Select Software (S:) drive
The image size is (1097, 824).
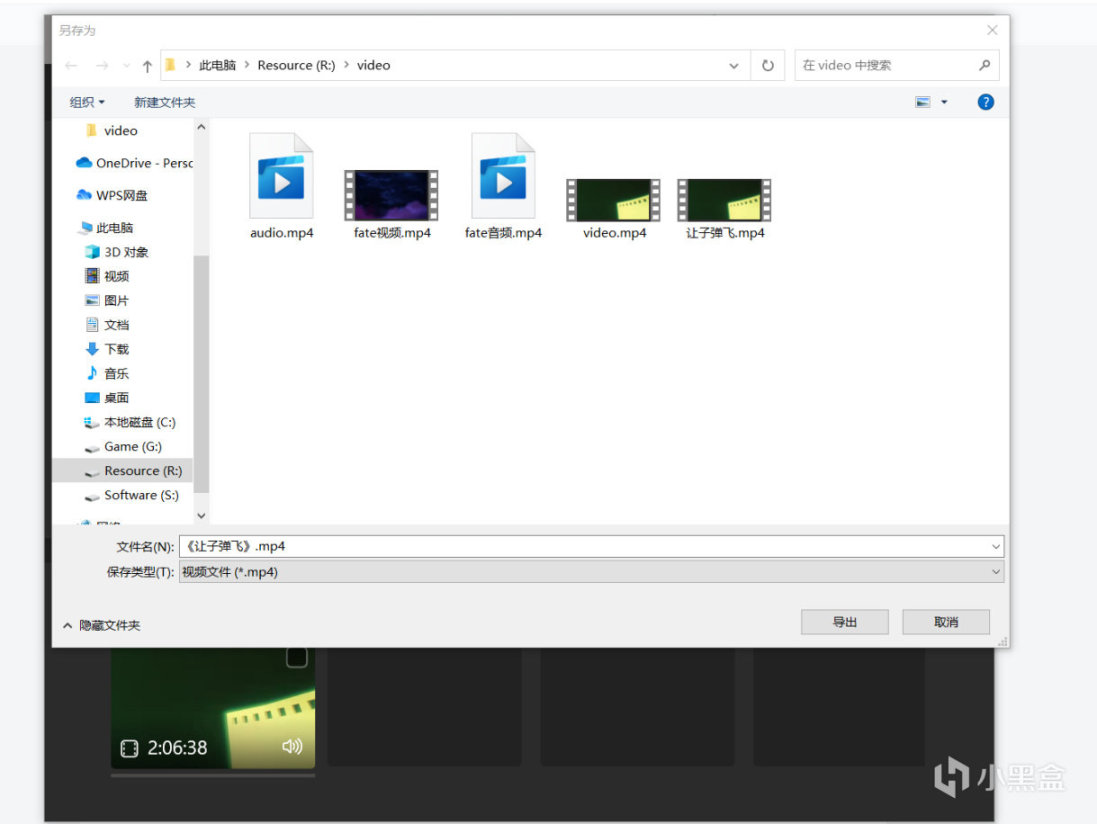[132, 495]
